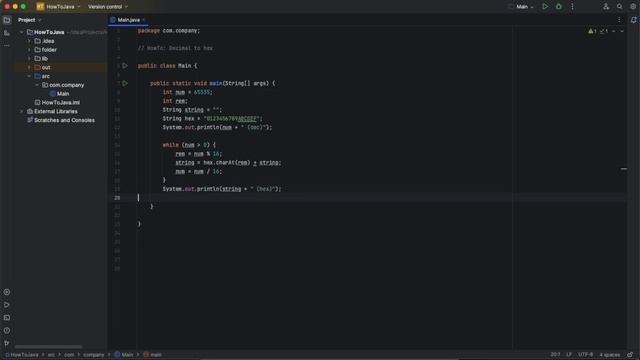Expand the .idea folder

pyautogui.click(x=29, y=41)
